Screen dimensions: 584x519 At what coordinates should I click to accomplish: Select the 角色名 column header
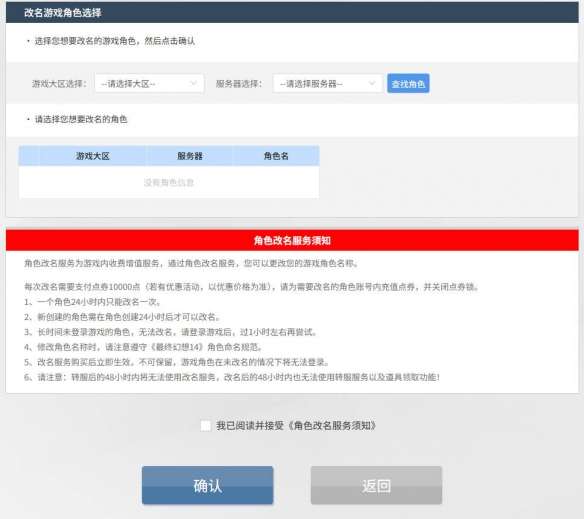click(276, 156)
